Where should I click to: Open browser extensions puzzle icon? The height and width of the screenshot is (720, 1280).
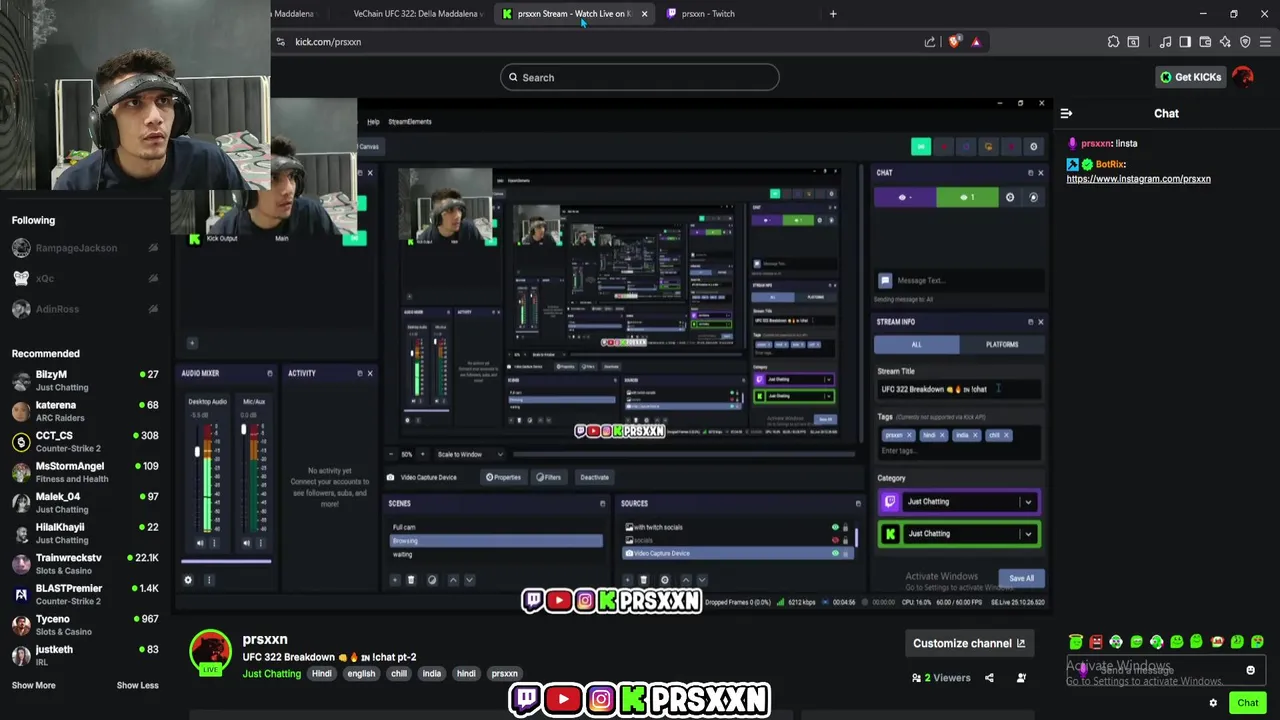pyautogui.click(x=1113, y=42)
